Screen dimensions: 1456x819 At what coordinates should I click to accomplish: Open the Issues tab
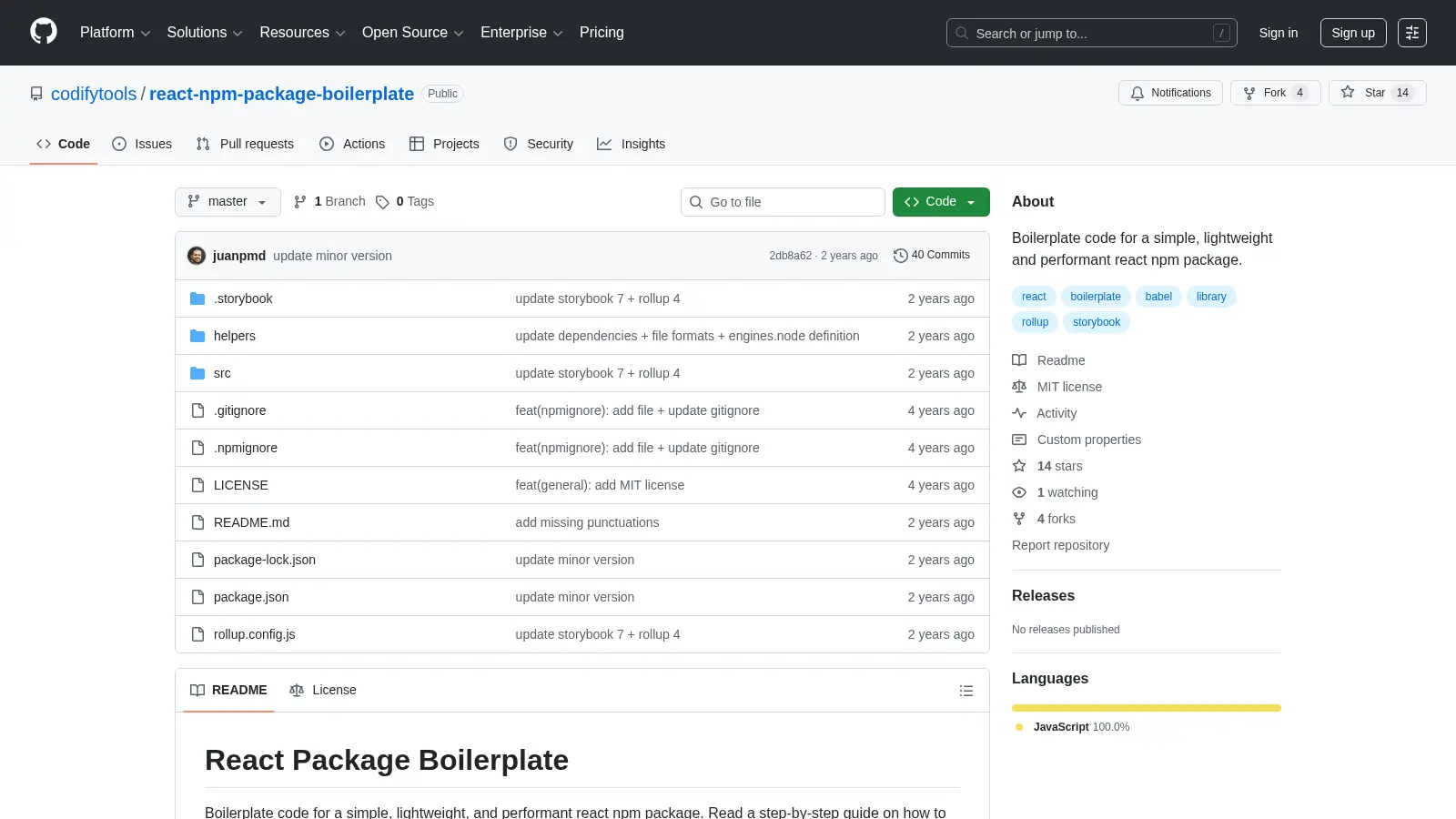(142, 144)
